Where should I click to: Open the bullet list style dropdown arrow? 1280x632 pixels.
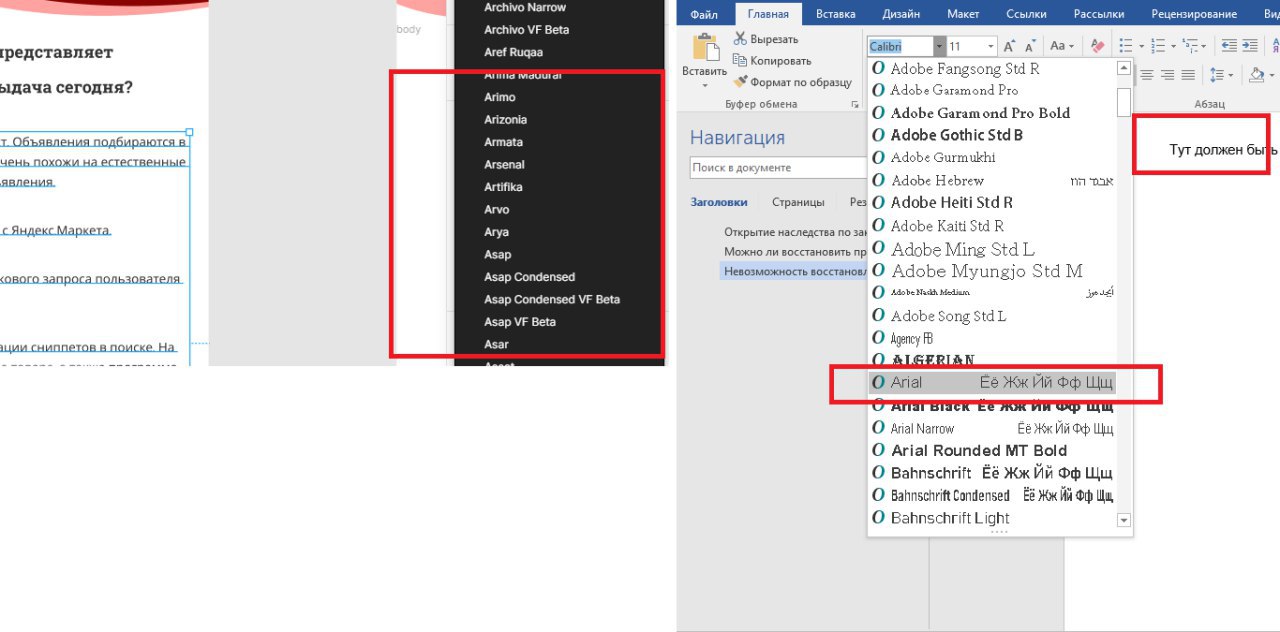coord(1141,46)
